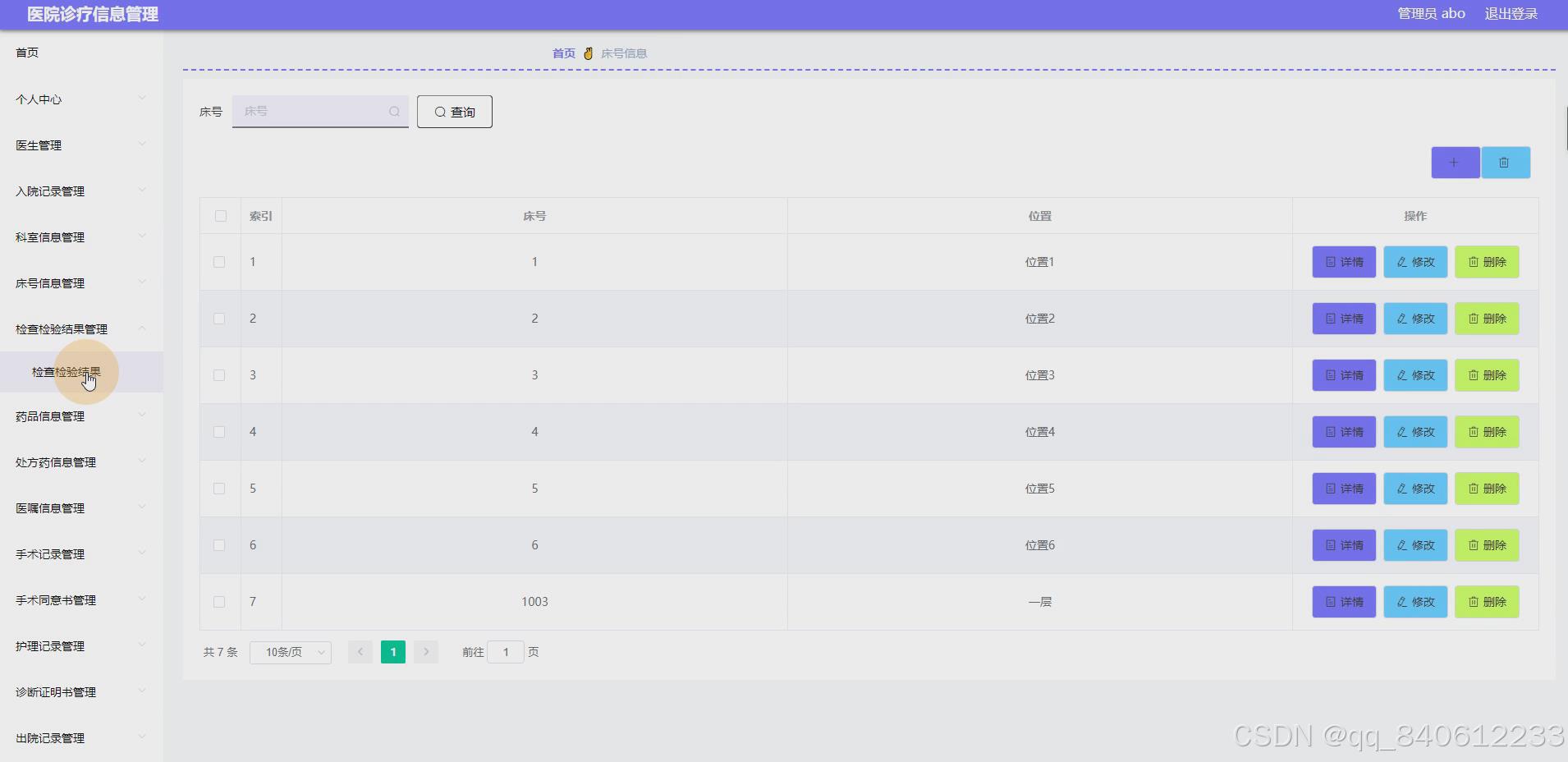
Task: Click 删除 for the row with 位置5
Action: 1487,489
